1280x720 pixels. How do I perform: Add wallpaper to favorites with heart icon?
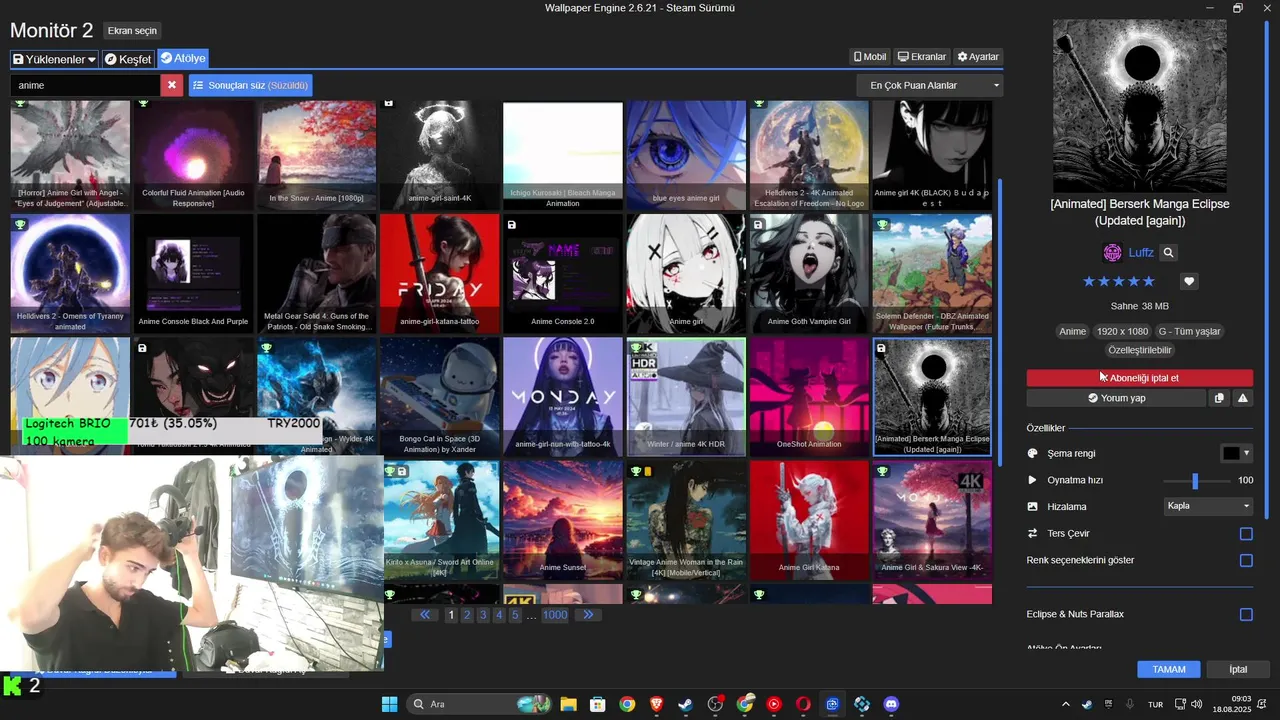click(1189, 282)
